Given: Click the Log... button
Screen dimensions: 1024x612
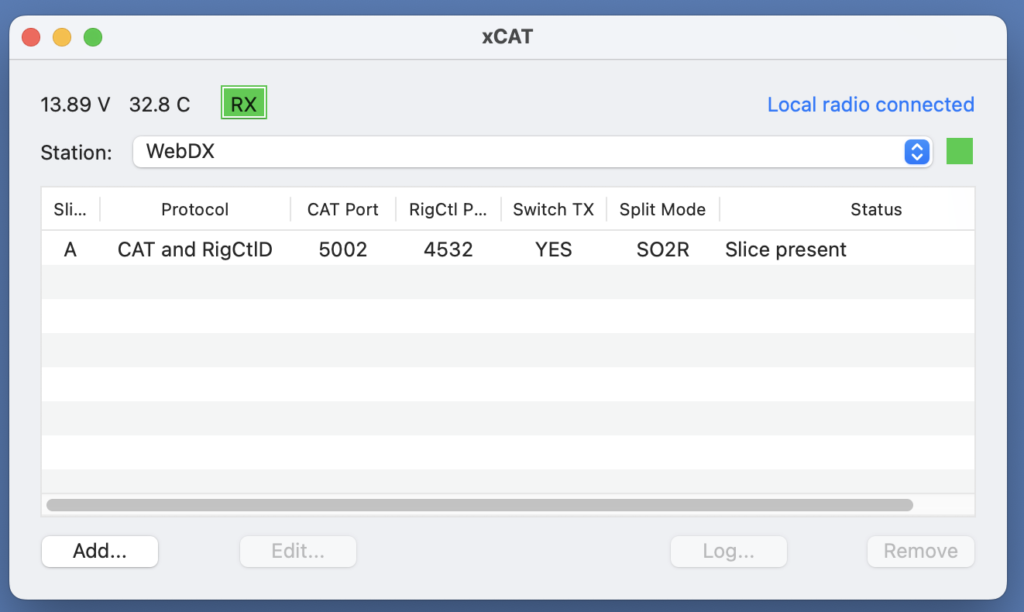Looking at the screenshot, I should 729,551.
